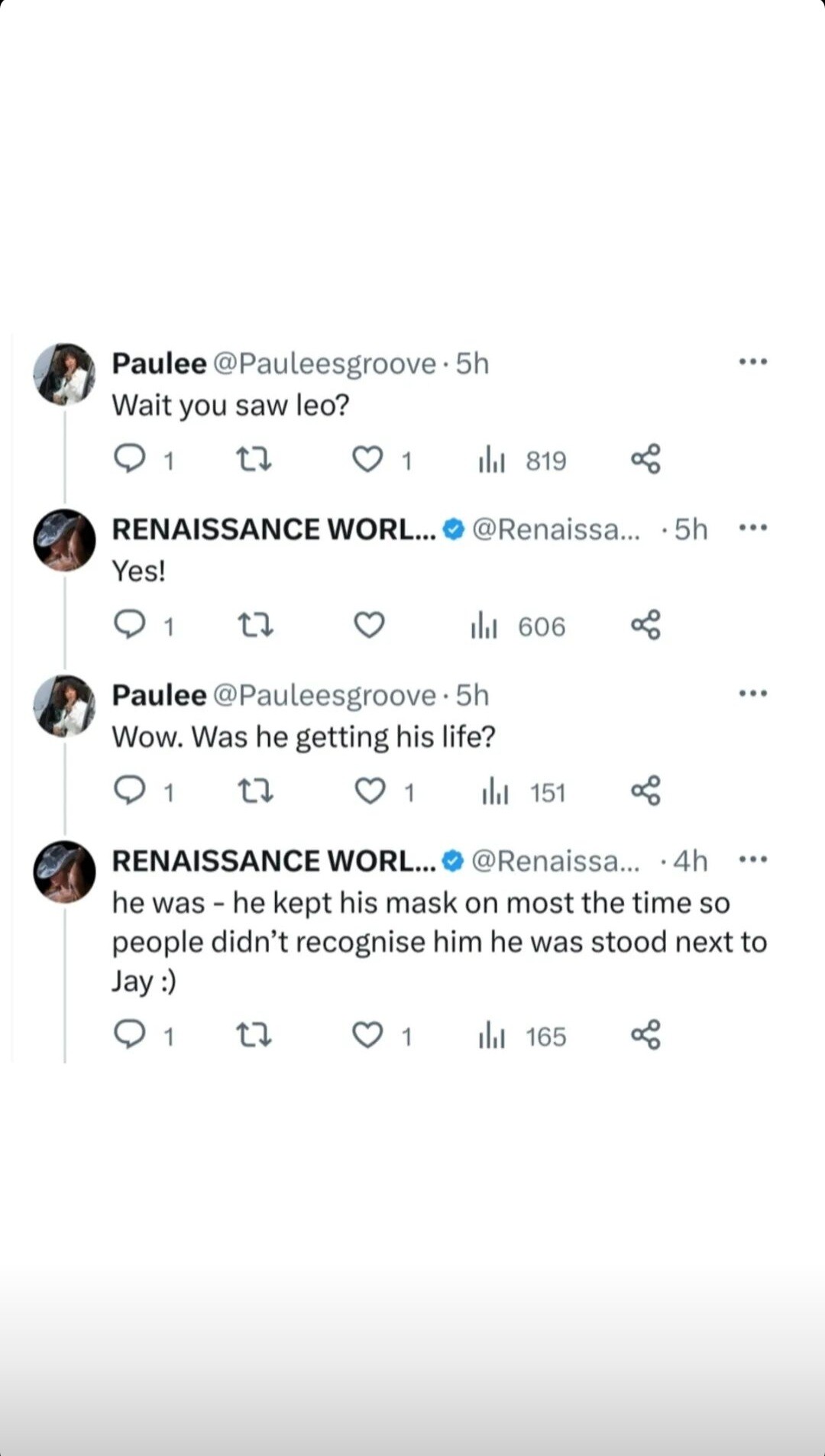
Task: Click Paulee's avatar on the first tweet
Action: [65, 374]
